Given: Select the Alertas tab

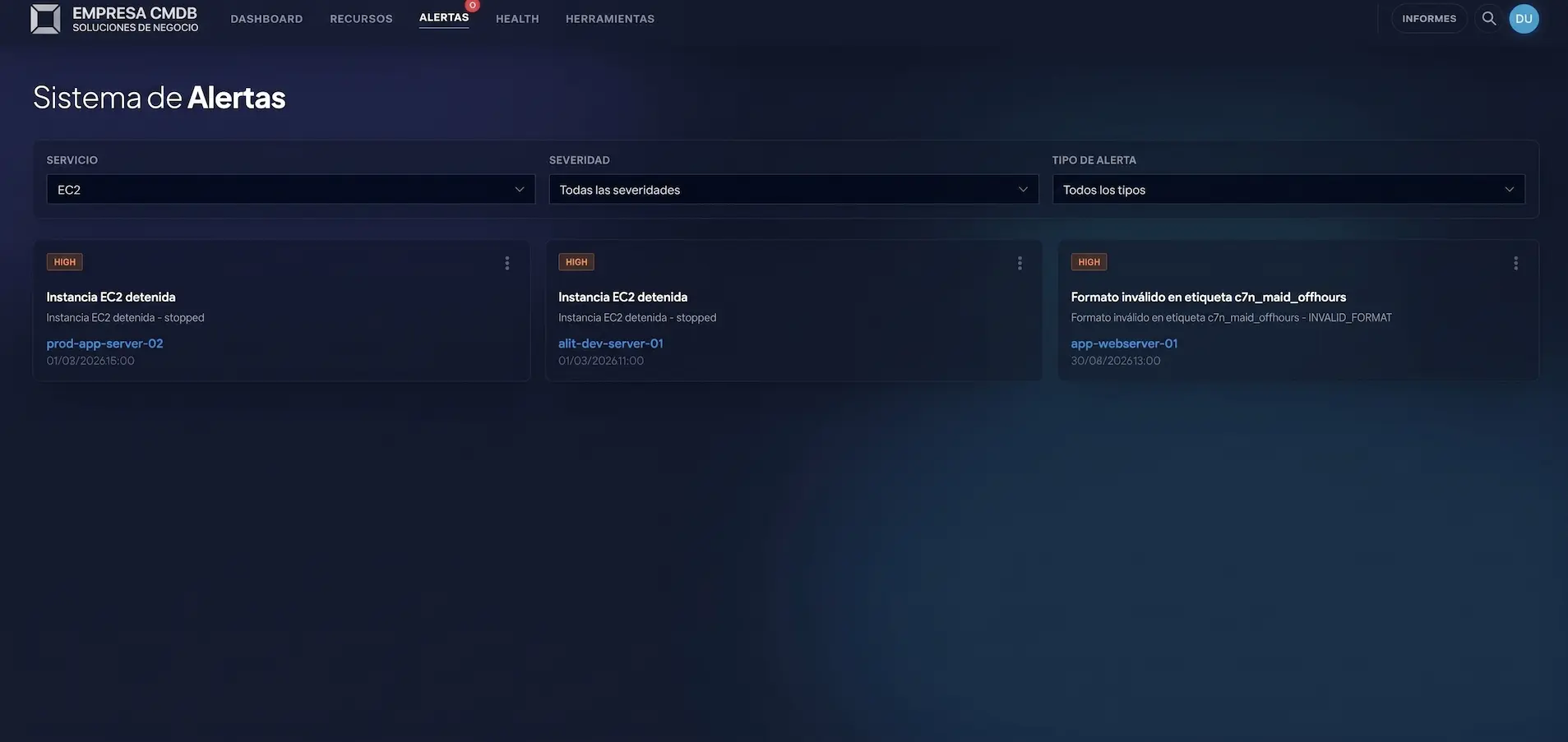Looking at the screenshot, I should point(444,17).
